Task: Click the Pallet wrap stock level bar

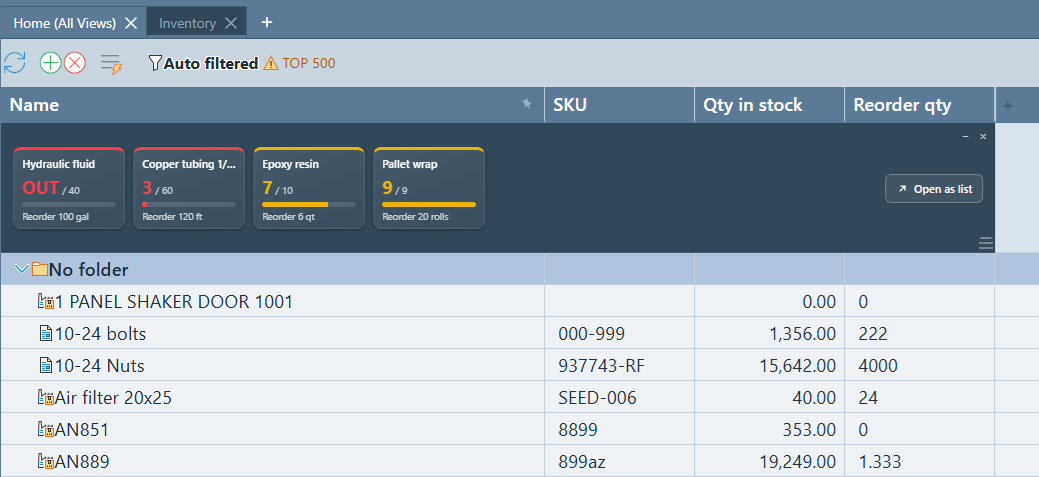Action: (429, 205)
